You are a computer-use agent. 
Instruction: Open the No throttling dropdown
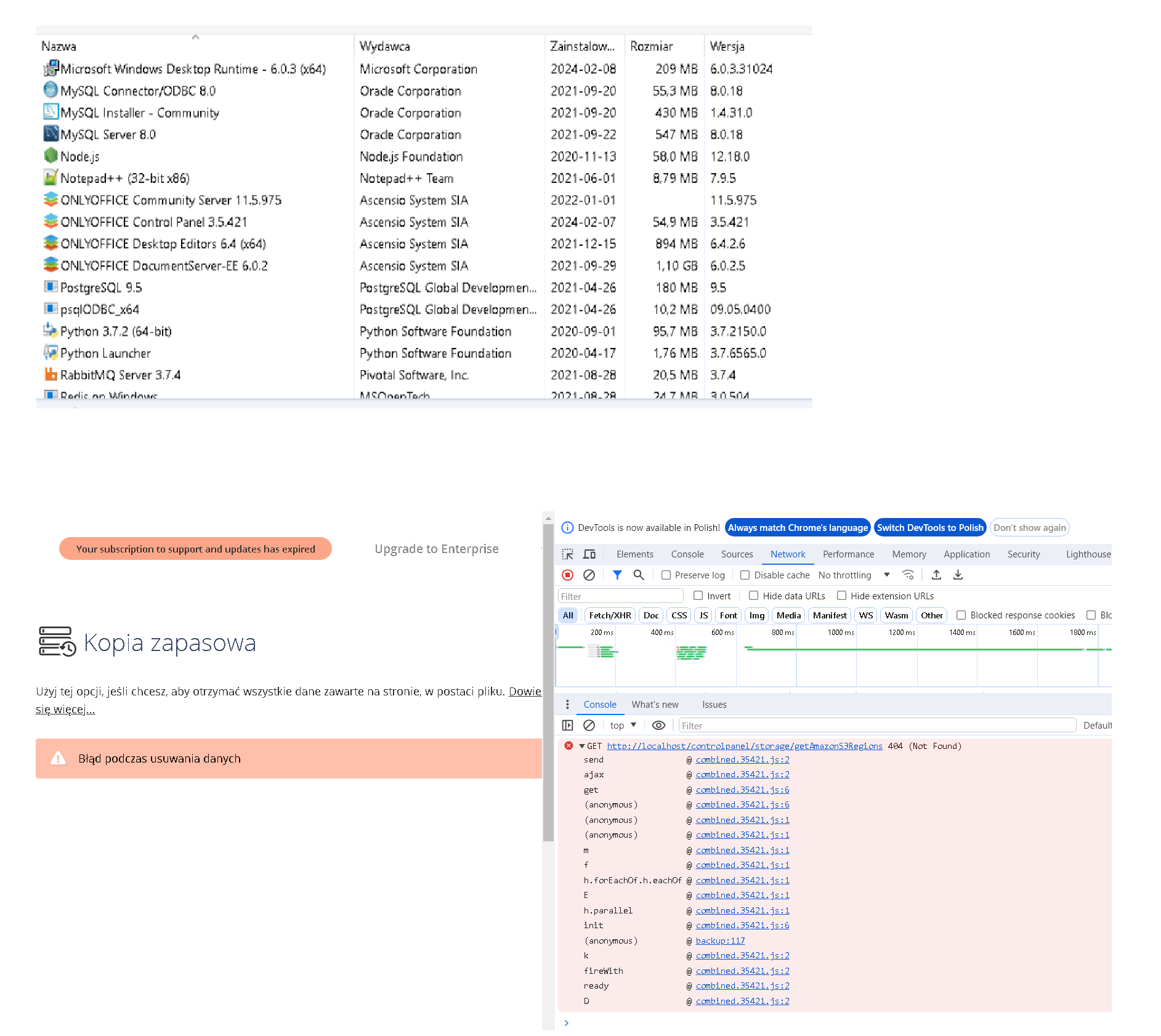(854, 575)
